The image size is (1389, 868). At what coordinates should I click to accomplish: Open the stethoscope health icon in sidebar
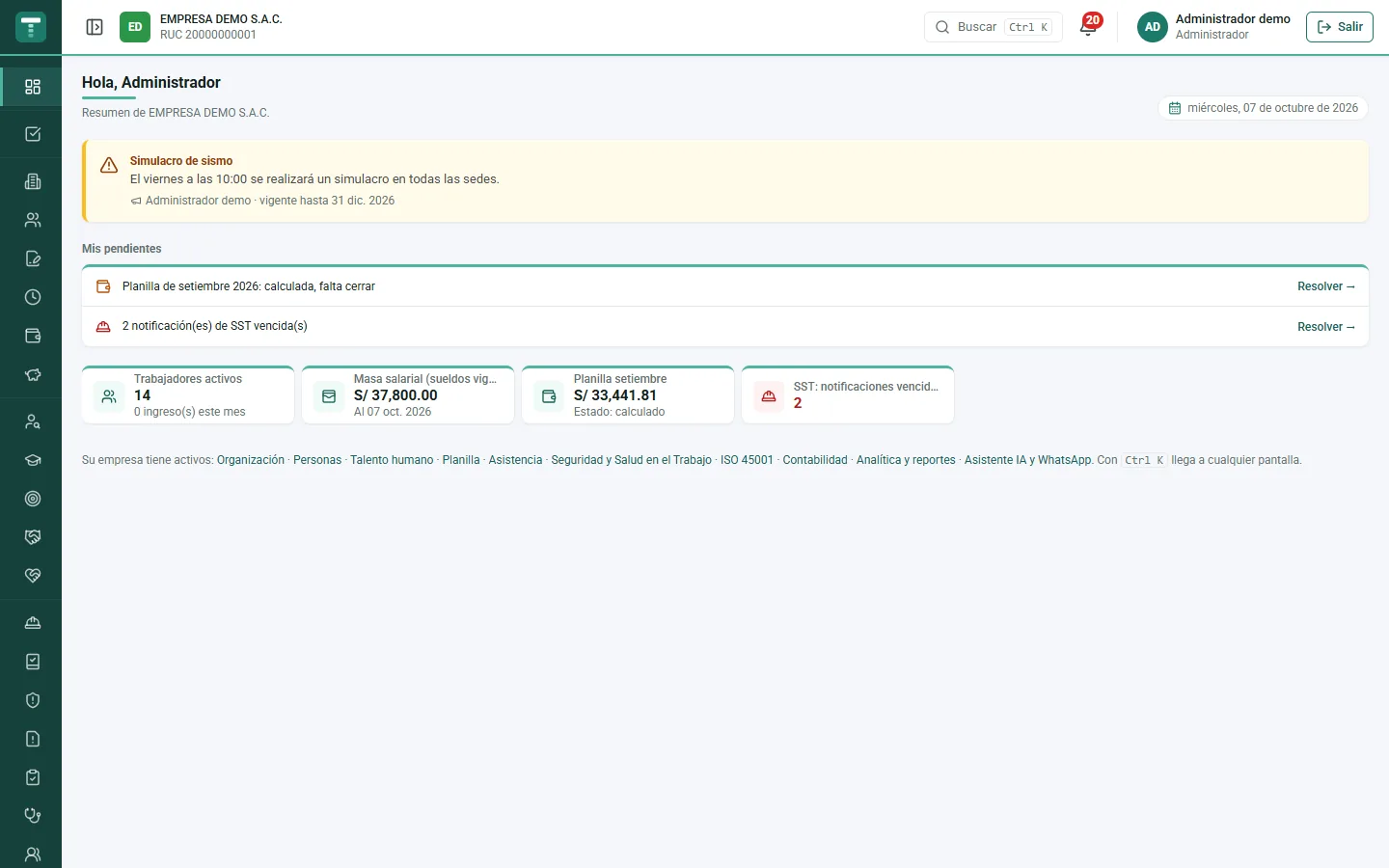[33, 816]
